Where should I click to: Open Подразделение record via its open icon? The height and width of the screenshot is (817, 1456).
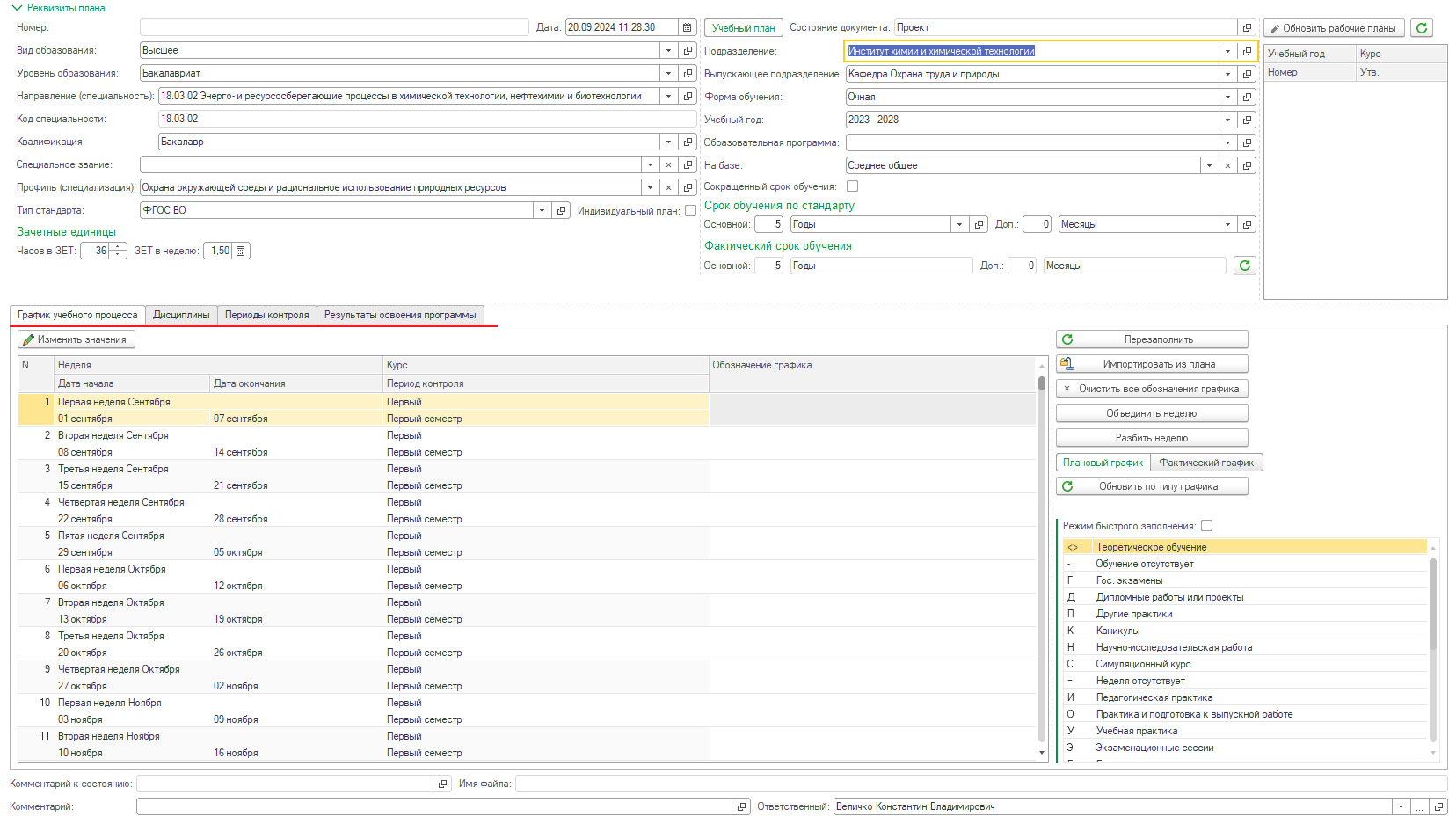click(x=1247, y=51)
